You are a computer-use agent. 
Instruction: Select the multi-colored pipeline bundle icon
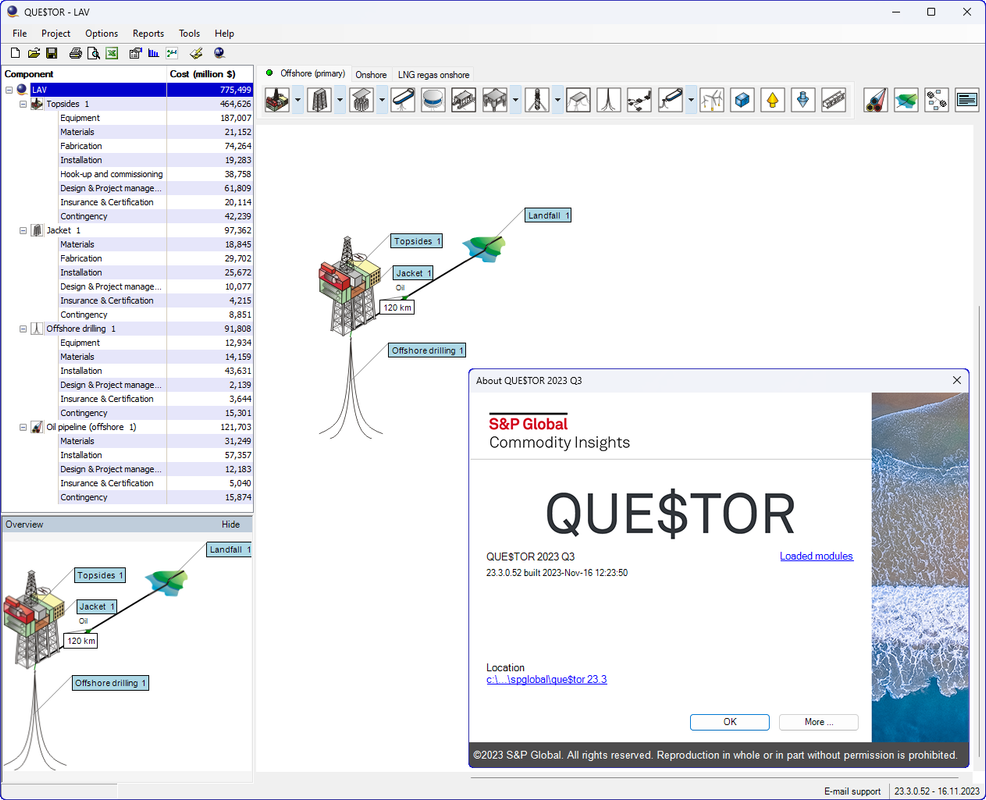[x=875, y=100]
